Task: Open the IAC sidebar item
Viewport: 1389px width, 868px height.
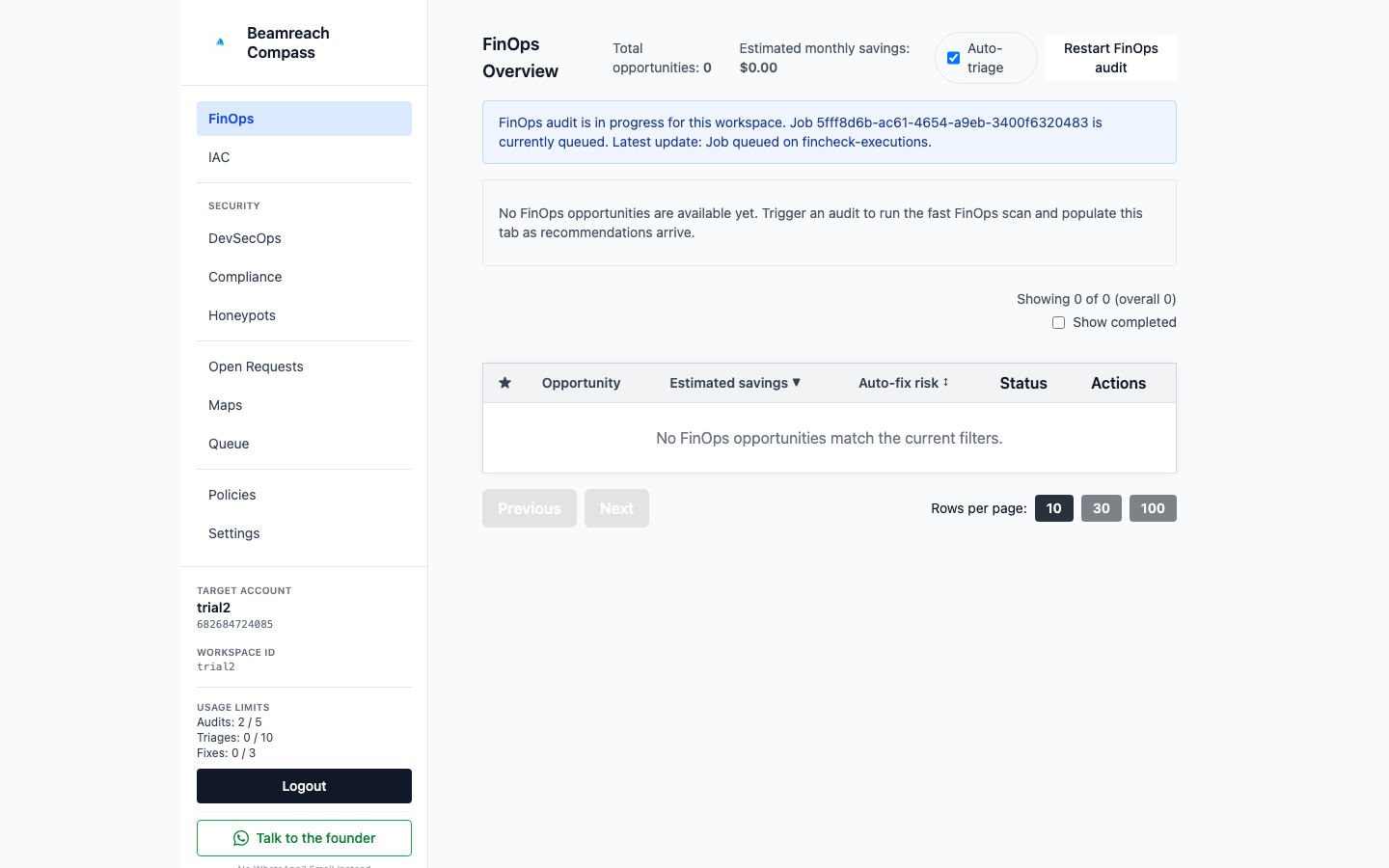Action: [x=304, y=157]
